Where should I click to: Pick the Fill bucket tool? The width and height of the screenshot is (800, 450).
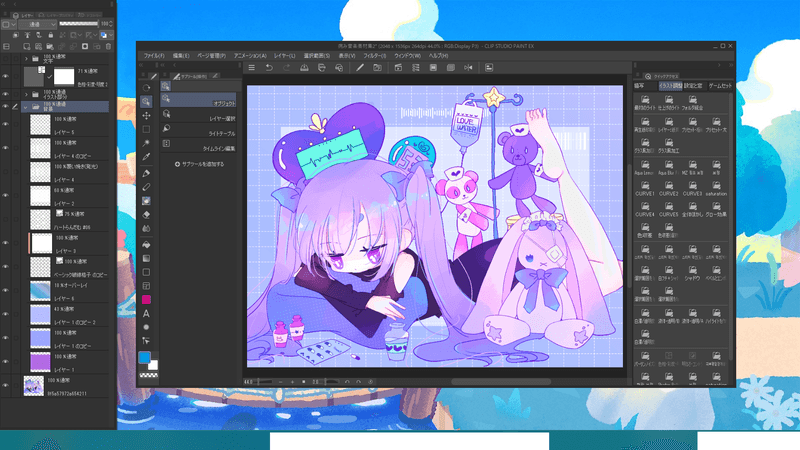point(146,242)
